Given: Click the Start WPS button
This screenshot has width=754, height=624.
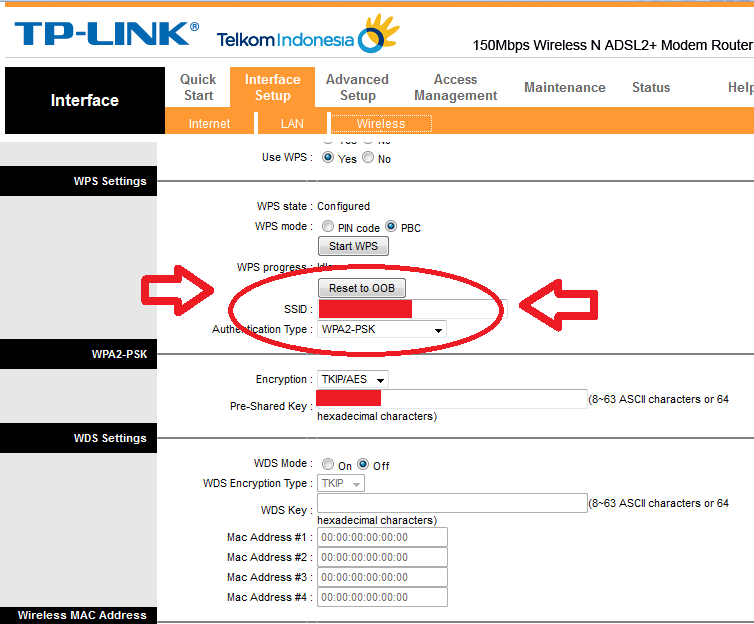Looking at the screenshot, I should (x=353, y=246).
